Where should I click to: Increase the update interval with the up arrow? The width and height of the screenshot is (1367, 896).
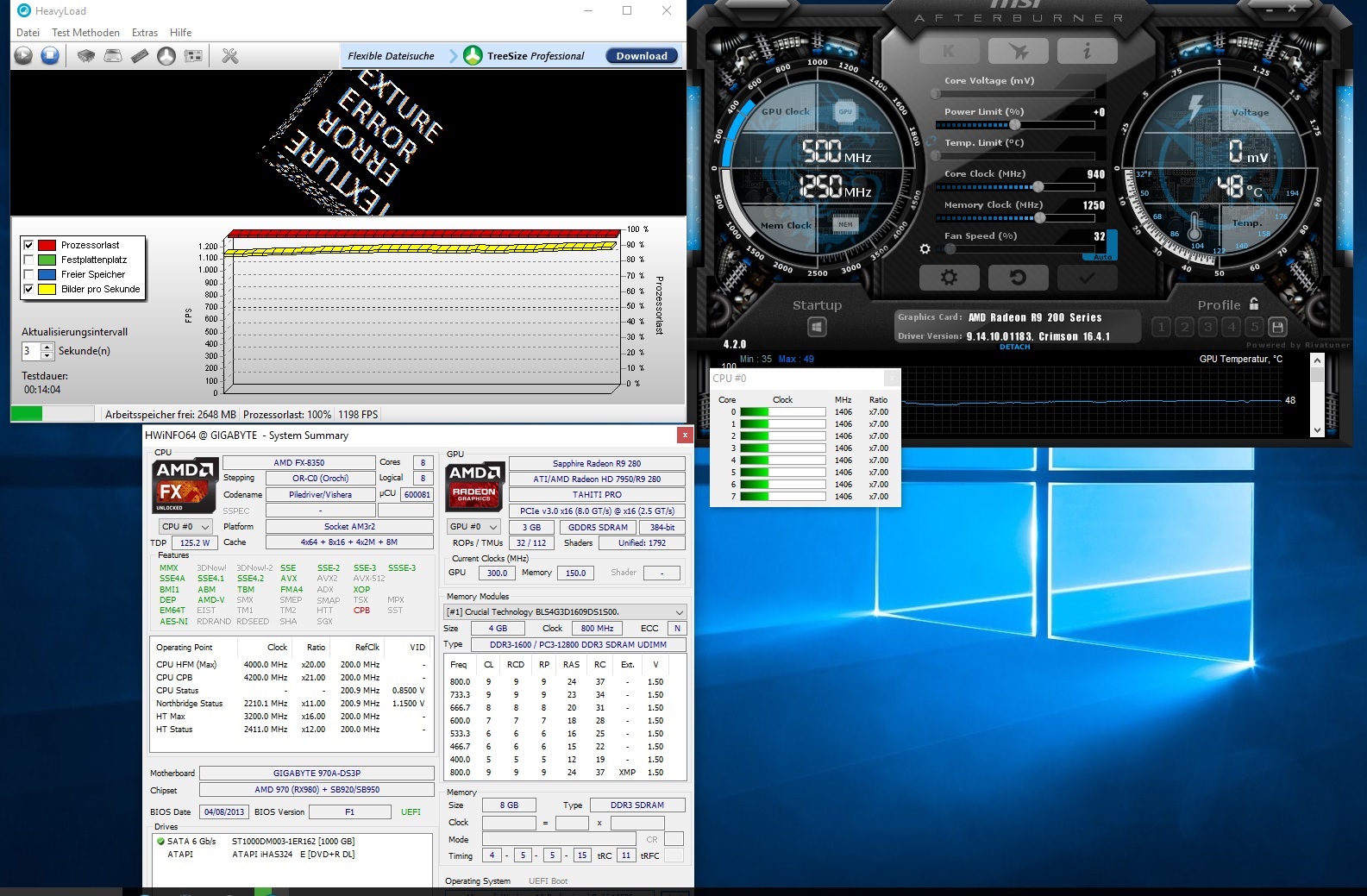coord(47,347)
